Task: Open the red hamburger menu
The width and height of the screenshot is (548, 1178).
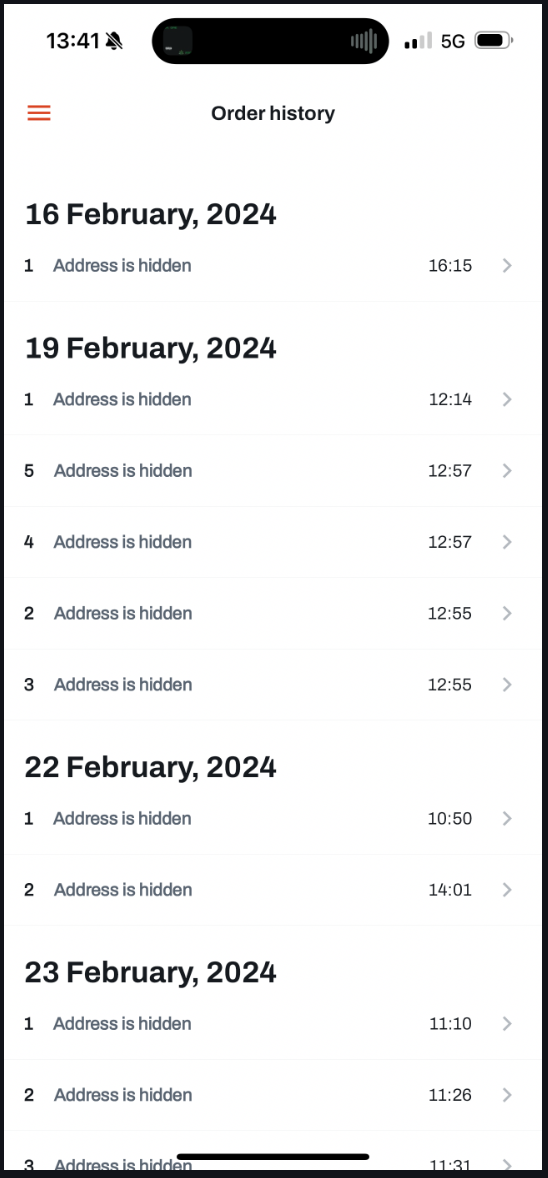Action: (39, 113)
